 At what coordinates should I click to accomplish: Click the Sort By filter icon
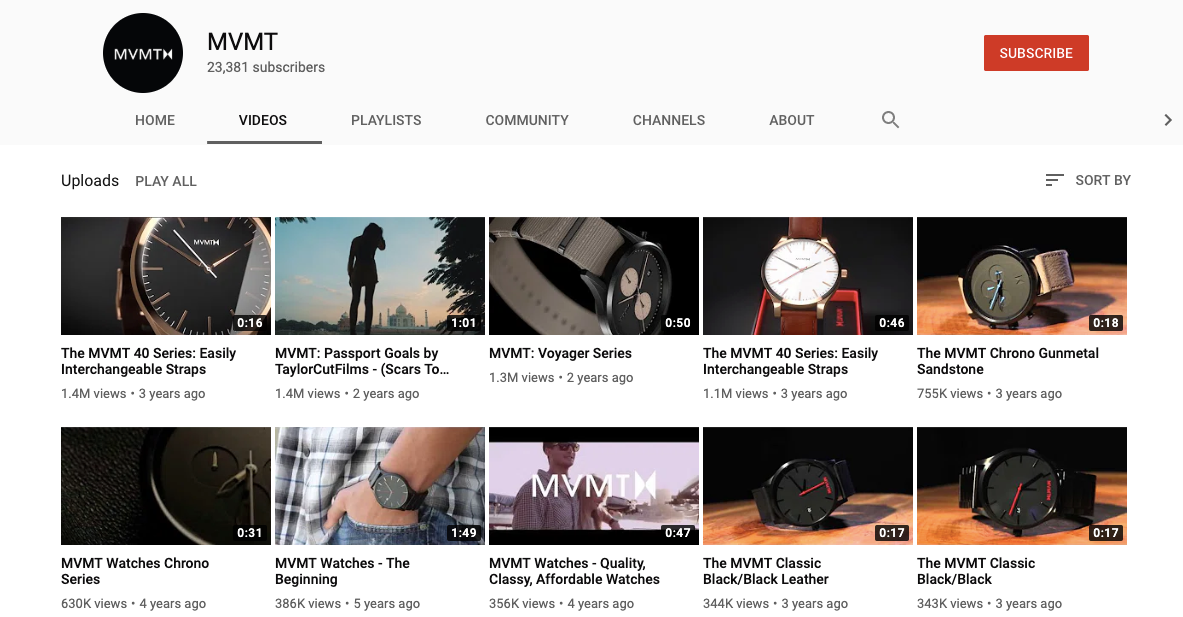point(1054,180)
